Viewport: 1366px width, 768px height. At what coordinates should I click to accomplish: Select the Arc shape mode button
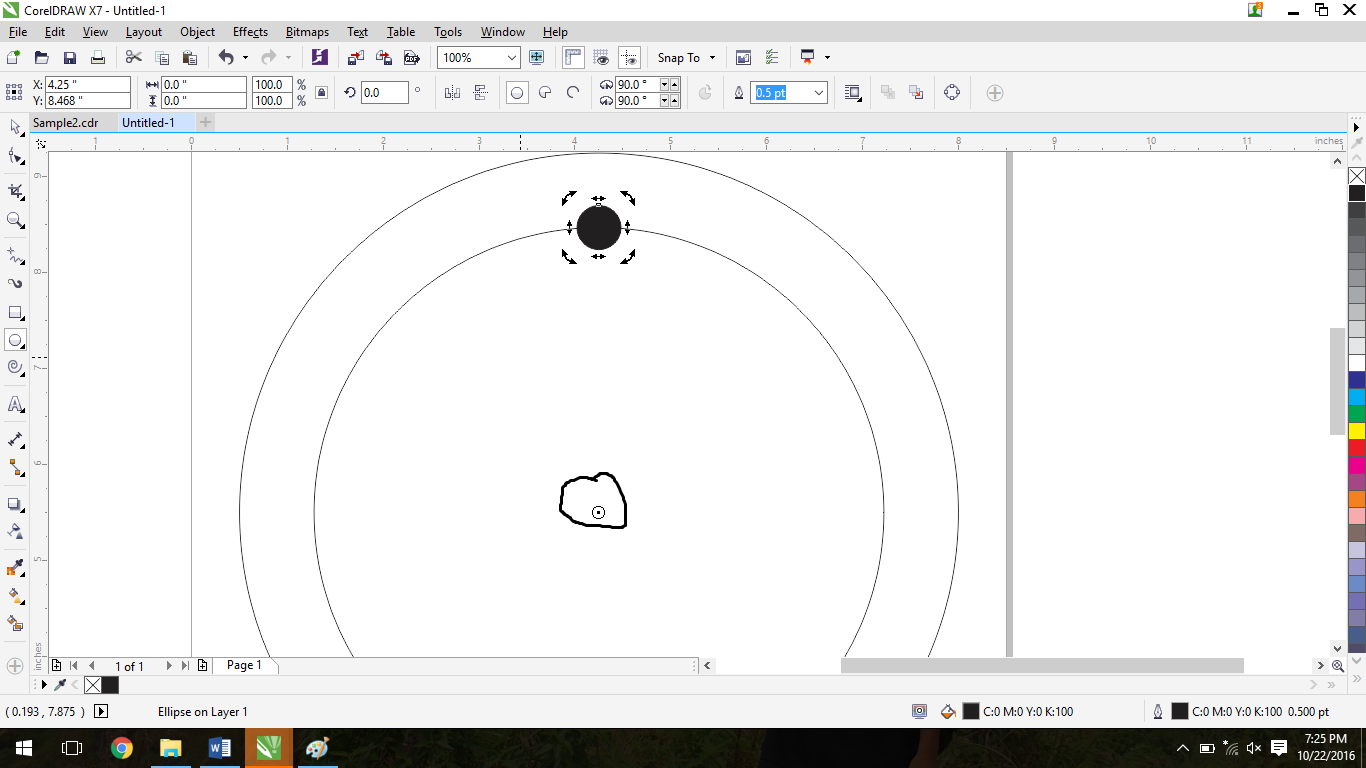point(573,93)
